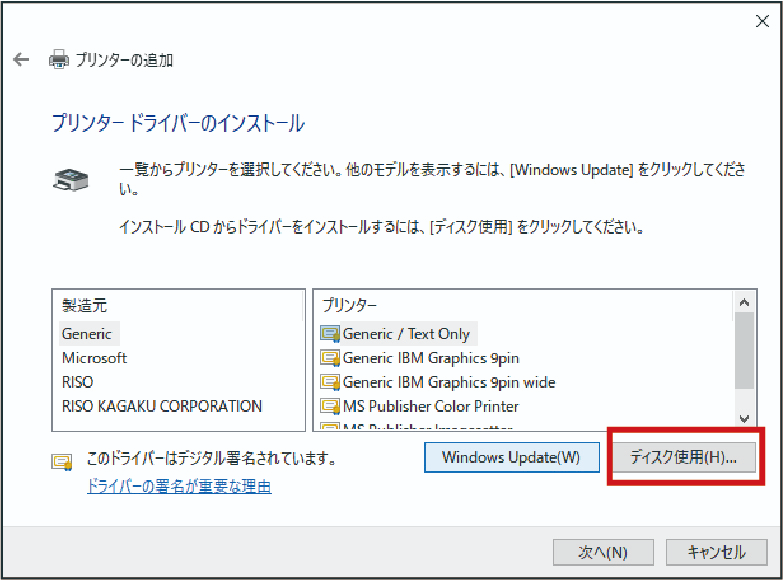783x580 pixels.
Task: Click the digital signature certificate icon
Action: click(x=62, y=462)
